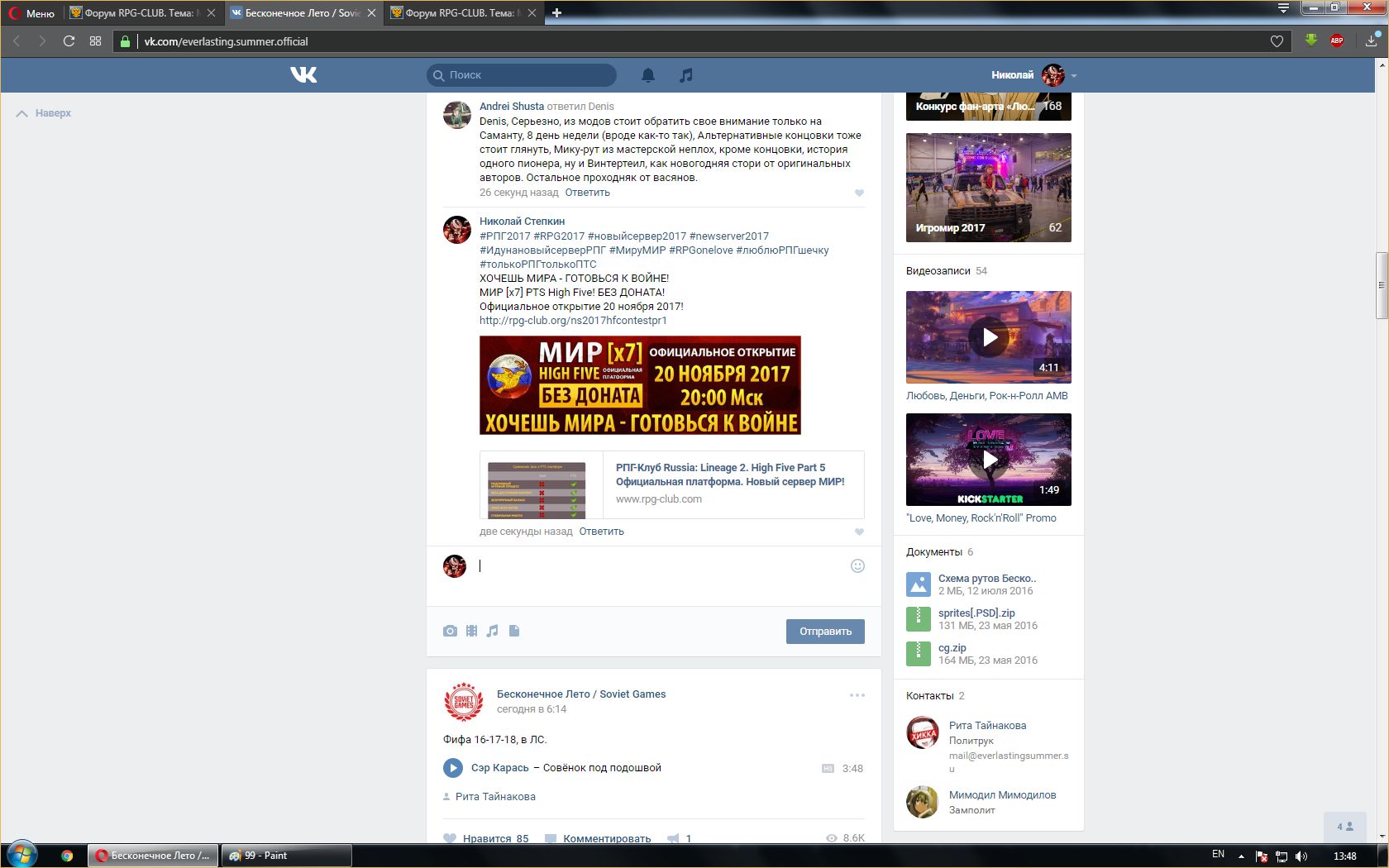
Task: Attach a document to the comment
Action: [x=514, y=631]
